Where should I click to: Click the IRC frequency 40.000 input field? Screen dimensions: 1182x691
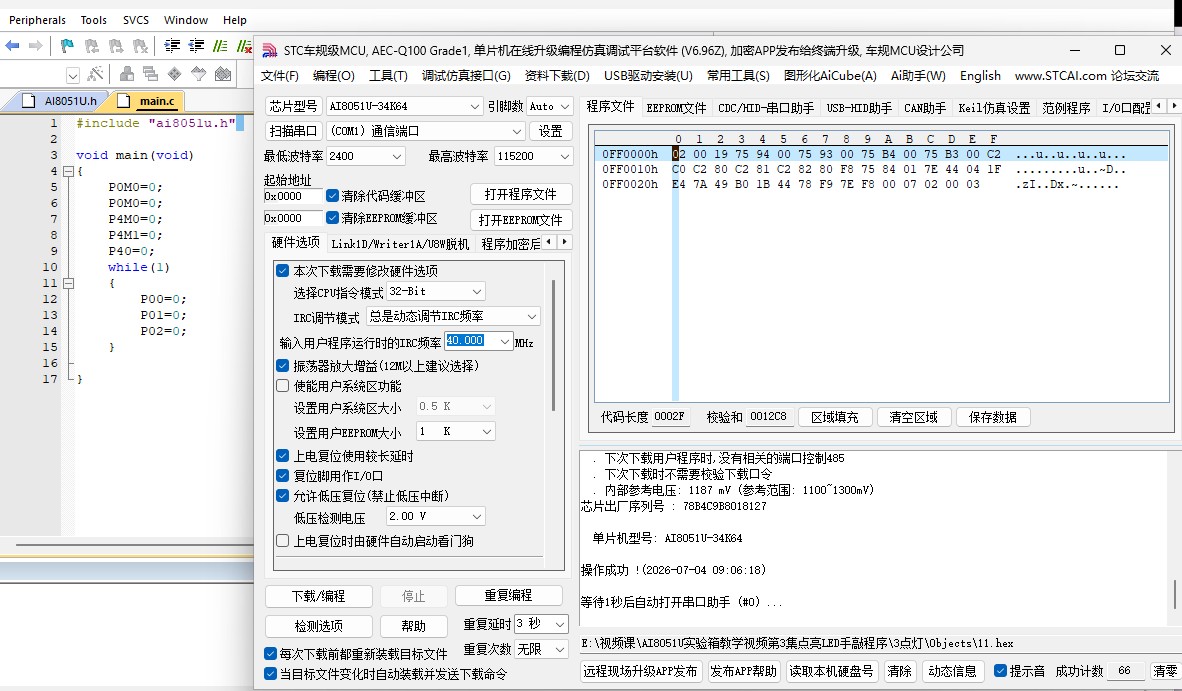click(x=472, y=341)
